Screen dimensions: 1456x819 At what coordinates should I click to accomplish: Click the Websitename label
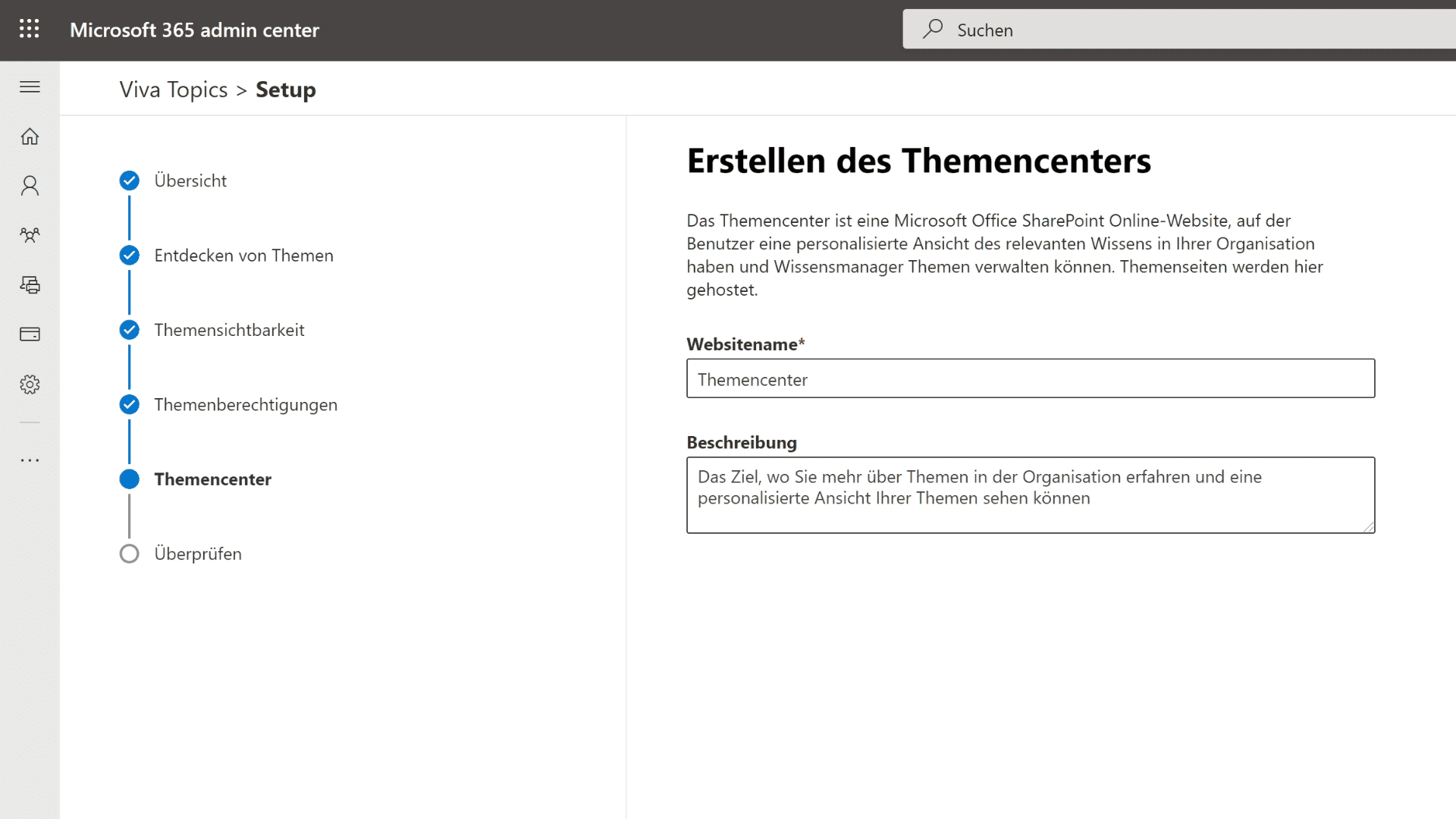click(745, 344)
